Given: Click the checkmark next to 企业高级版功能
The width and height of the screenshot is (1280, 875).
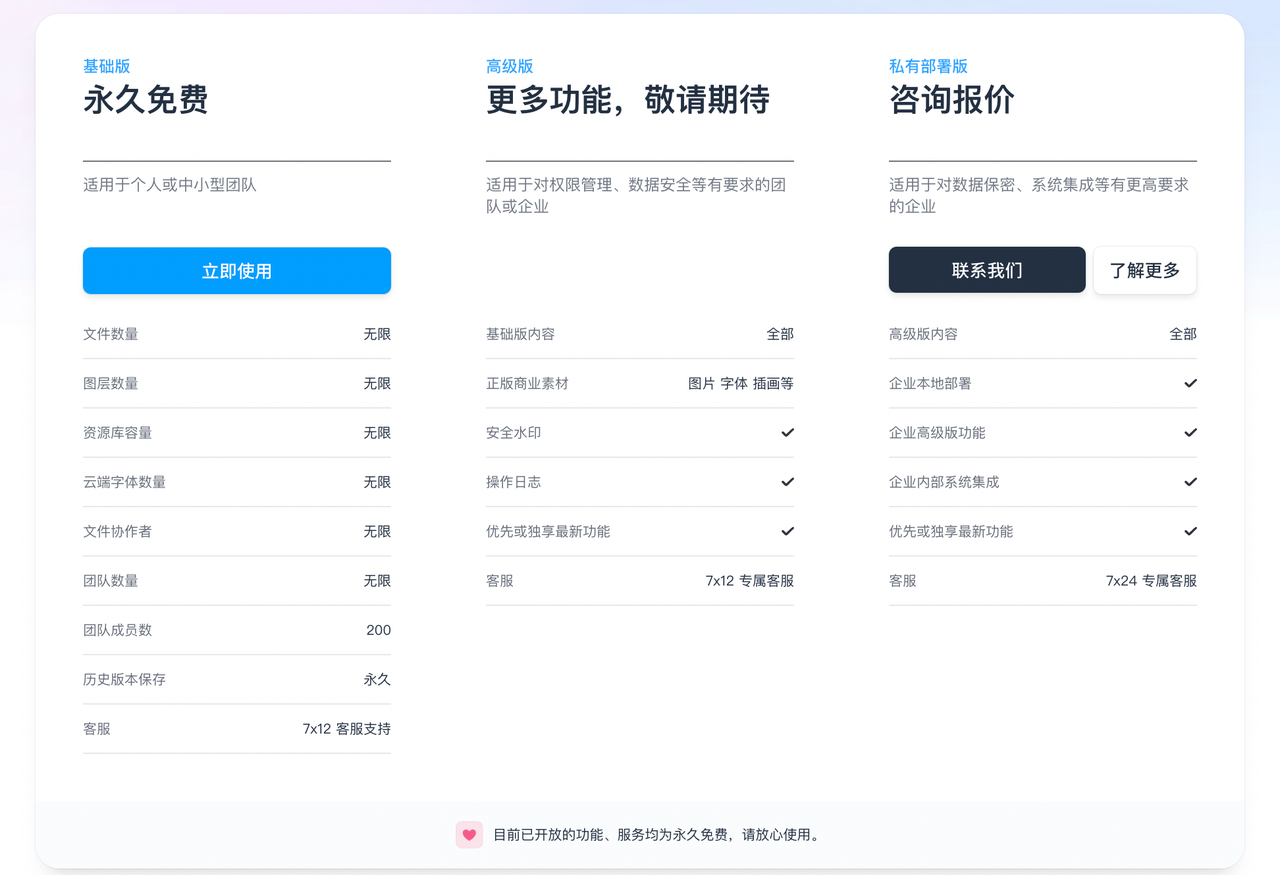Looking at the screenshot, I should [1190, 433].
